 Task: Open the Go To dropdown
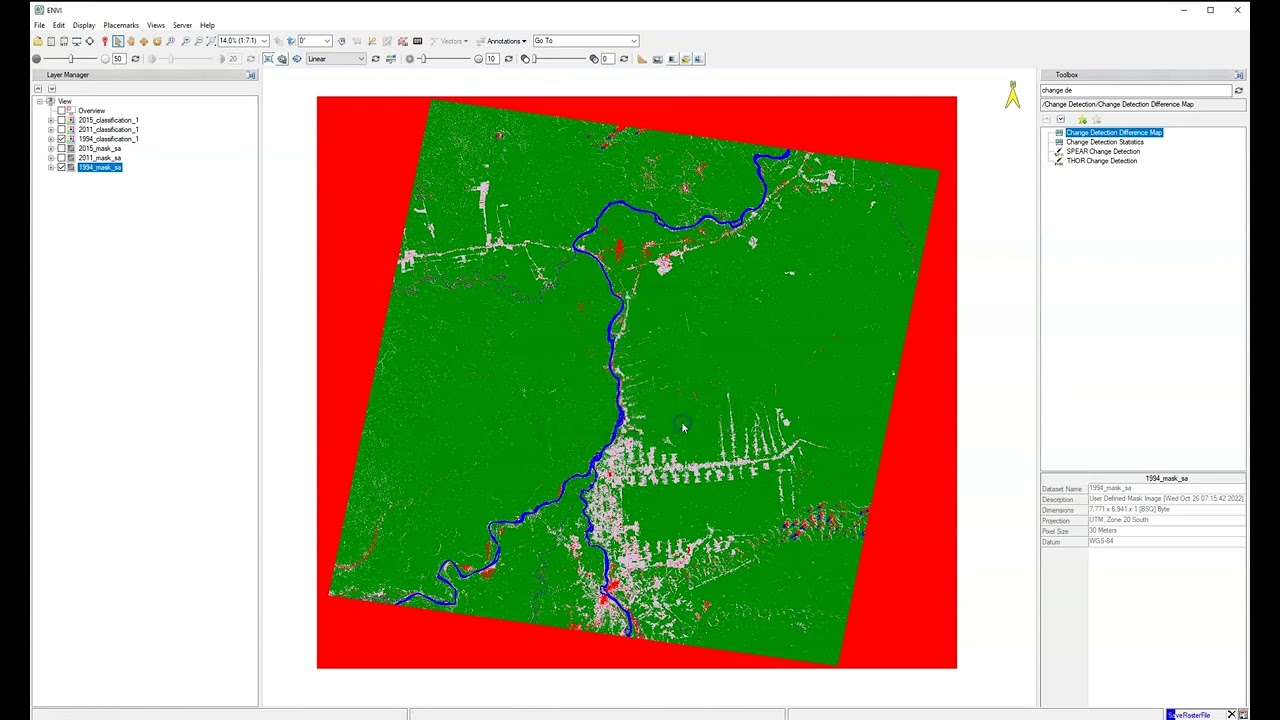point(634,41)
